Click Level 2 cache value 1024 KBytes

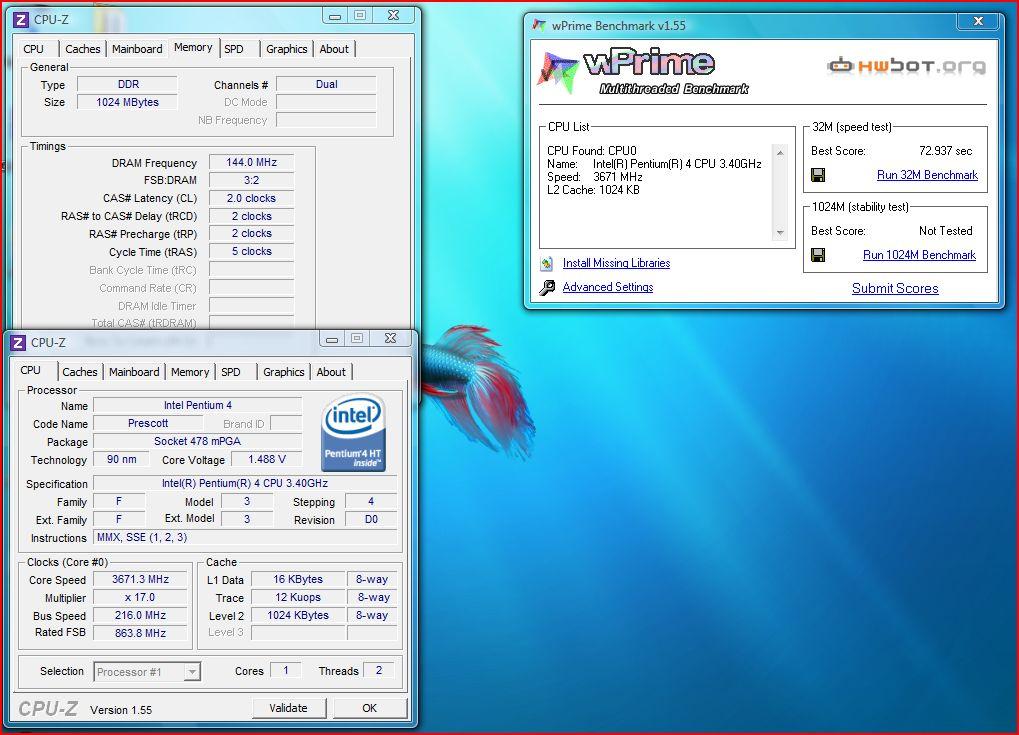coord(298,615)
